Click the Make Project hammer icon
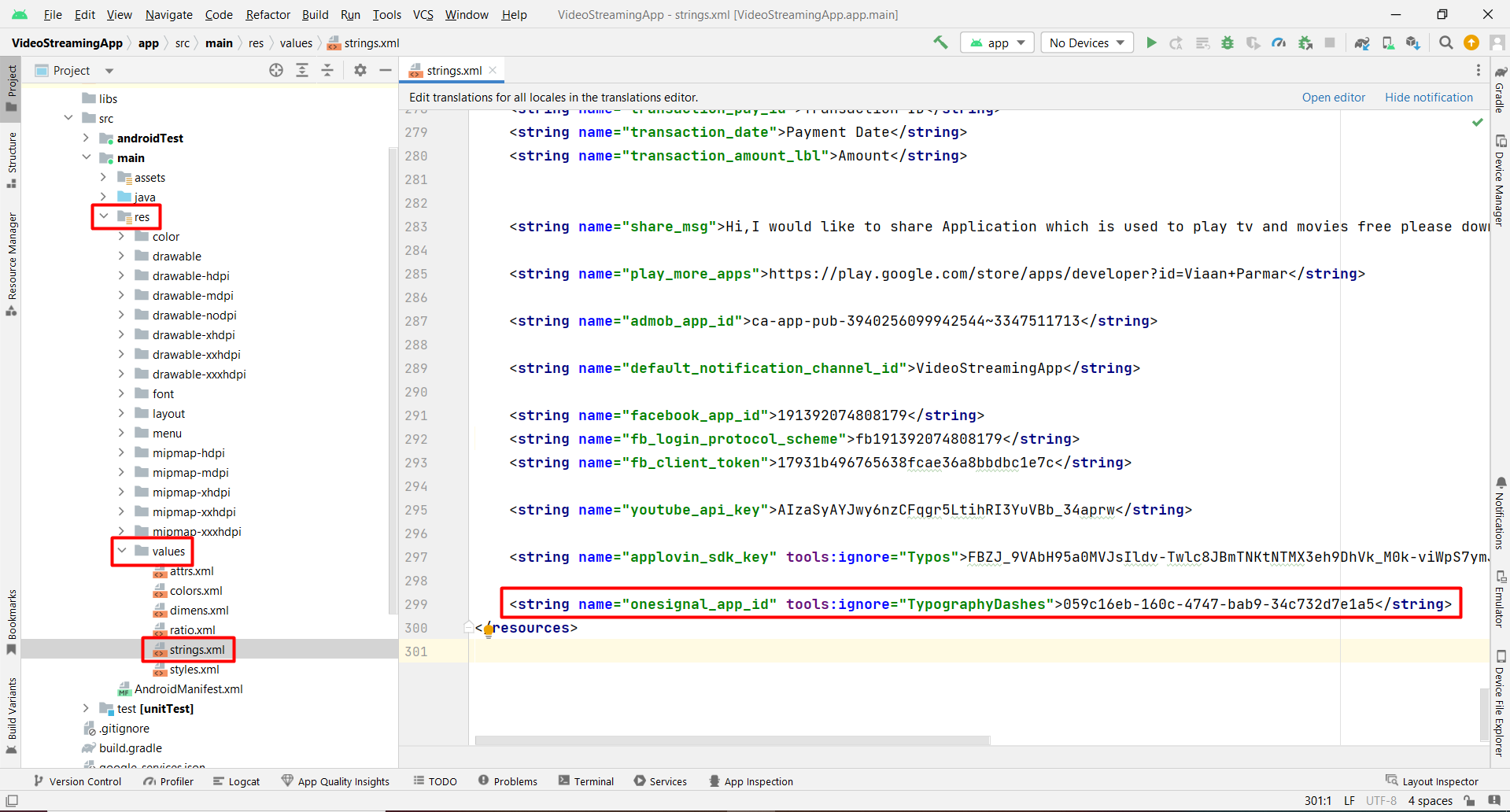Viewport: 1510px width, 812px height. (x=940, y=42)
